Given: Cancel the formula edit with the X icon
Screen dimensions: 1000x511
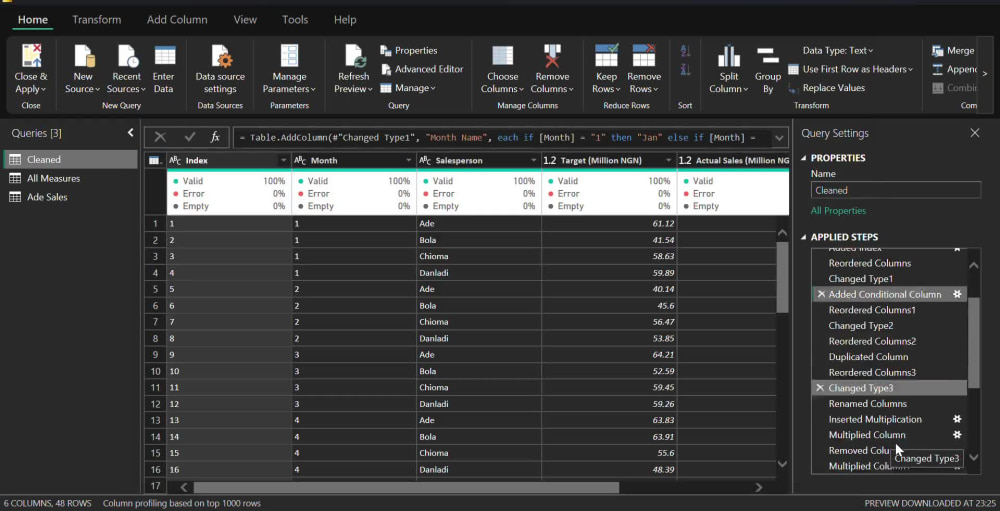Looking at the screenshot, I should point(160,137).
